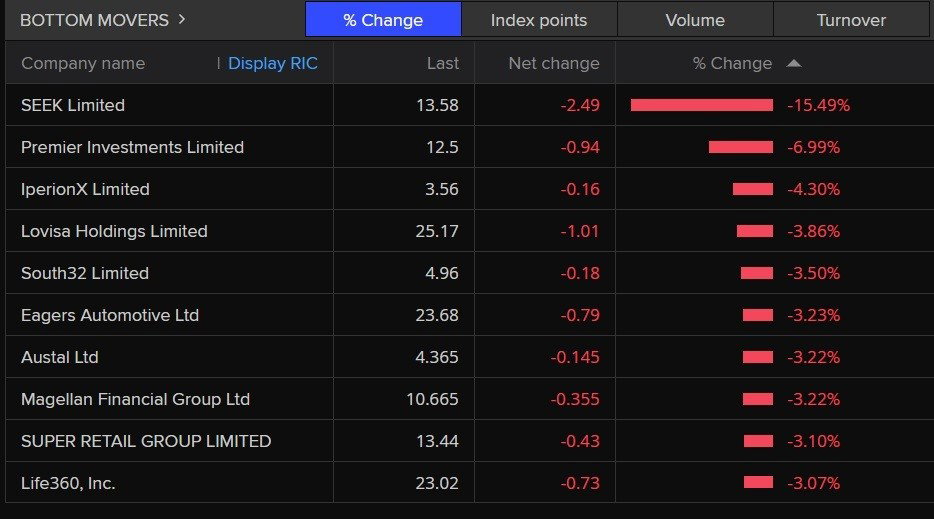Sort by Net change column header
Viewport: 934px width, 519px height.
[x=554, y=63]
